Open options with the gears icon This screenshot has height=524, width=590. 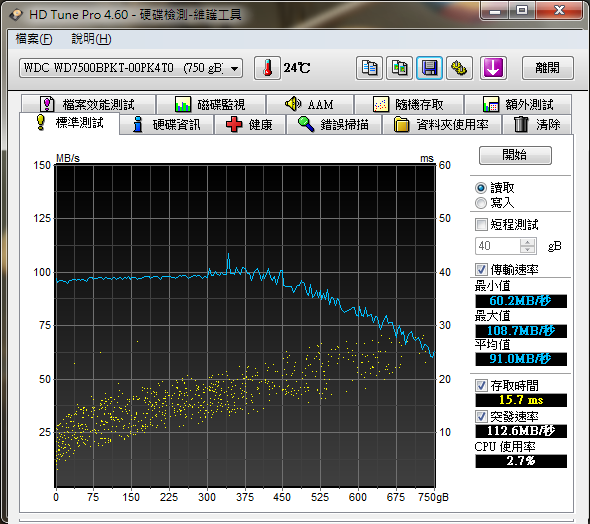click(x=459, y=68)
